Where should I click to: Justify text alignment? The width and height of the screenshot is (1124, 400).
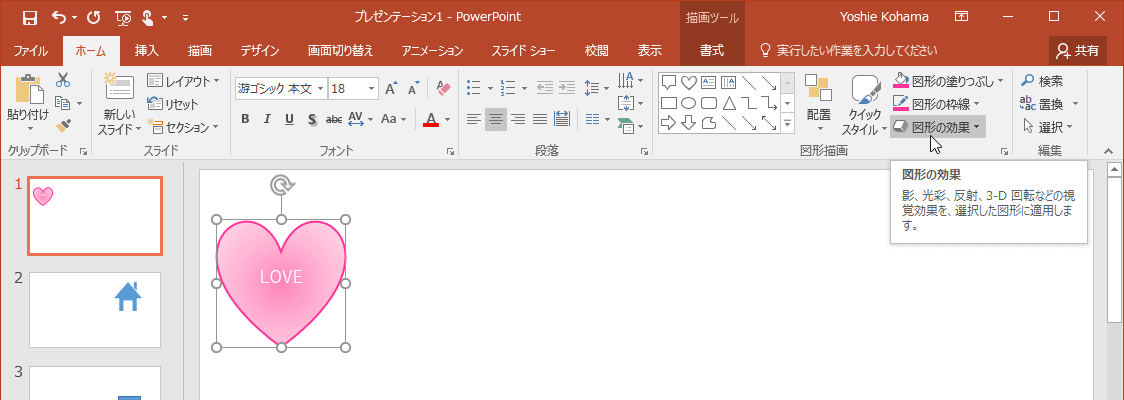pos(540,119)
